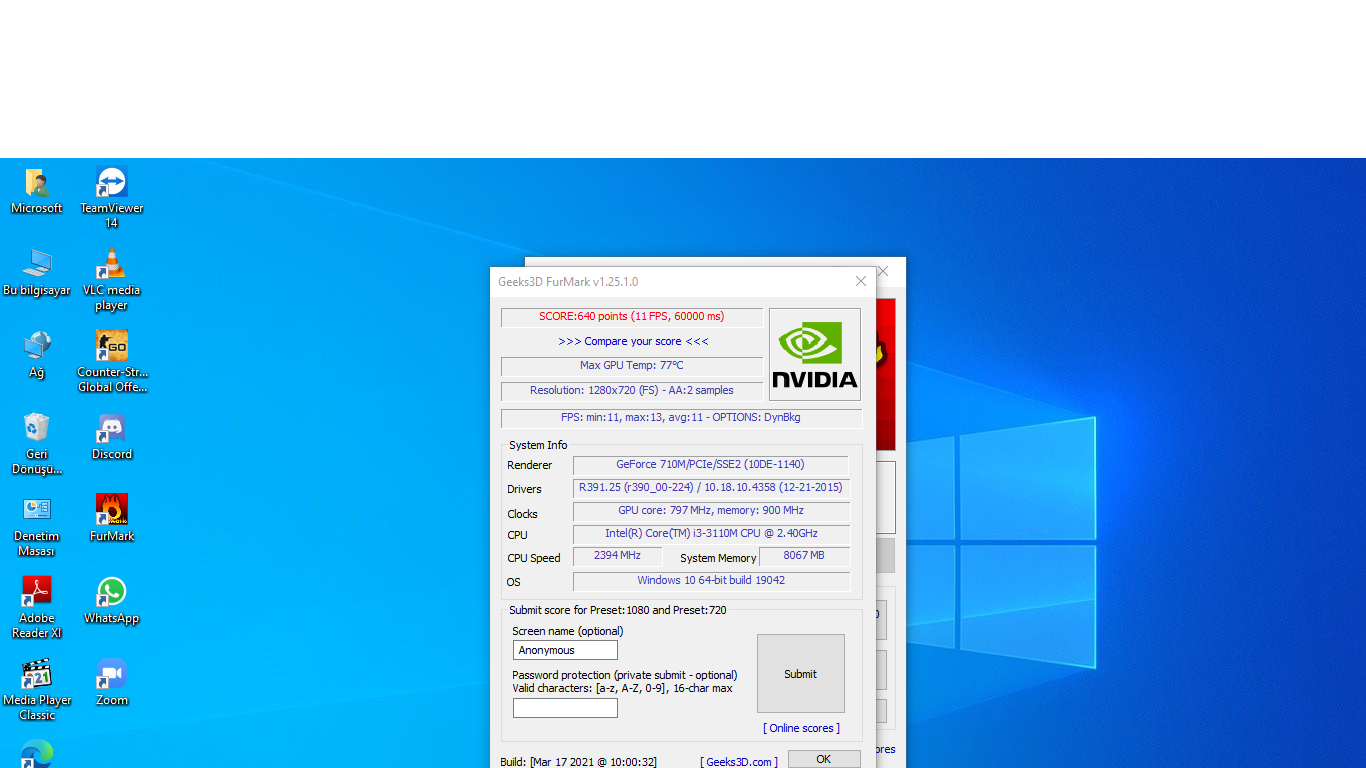This screenshot has height=768, width=1366.
Task: Click the NVIDIA logo in FurMark dialog
Action: pyautogui.click(x=815, y=354)
